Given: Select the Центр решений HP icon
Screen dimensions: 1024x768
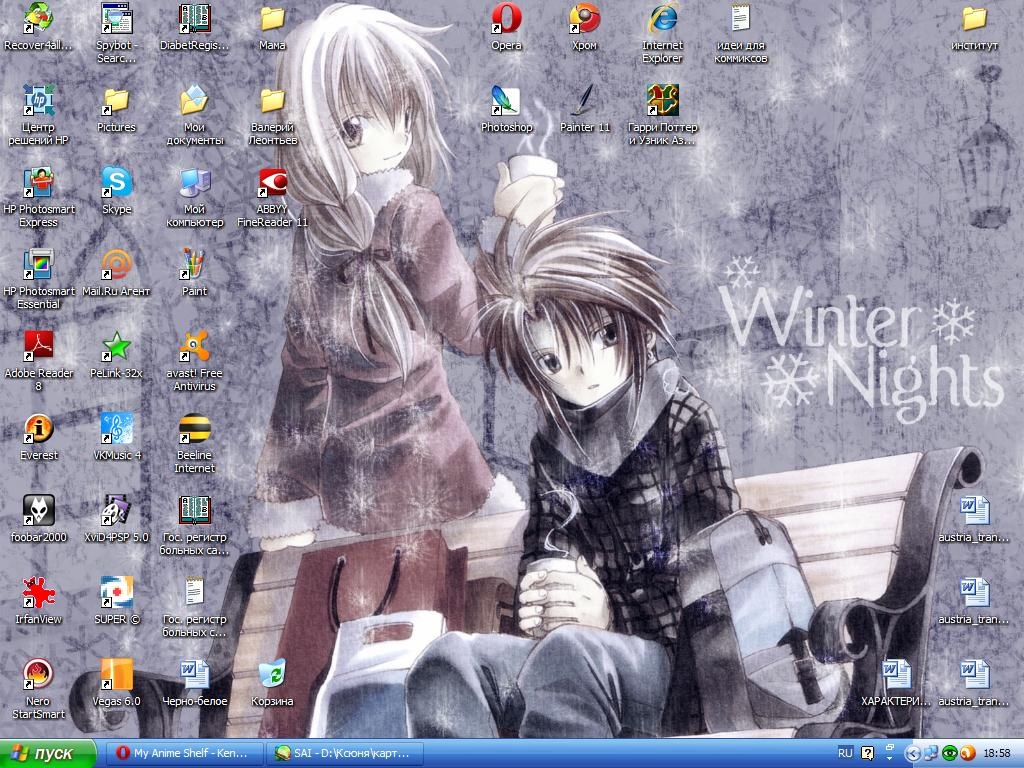Looking at the screenshot, I should [x=38, y=116].
